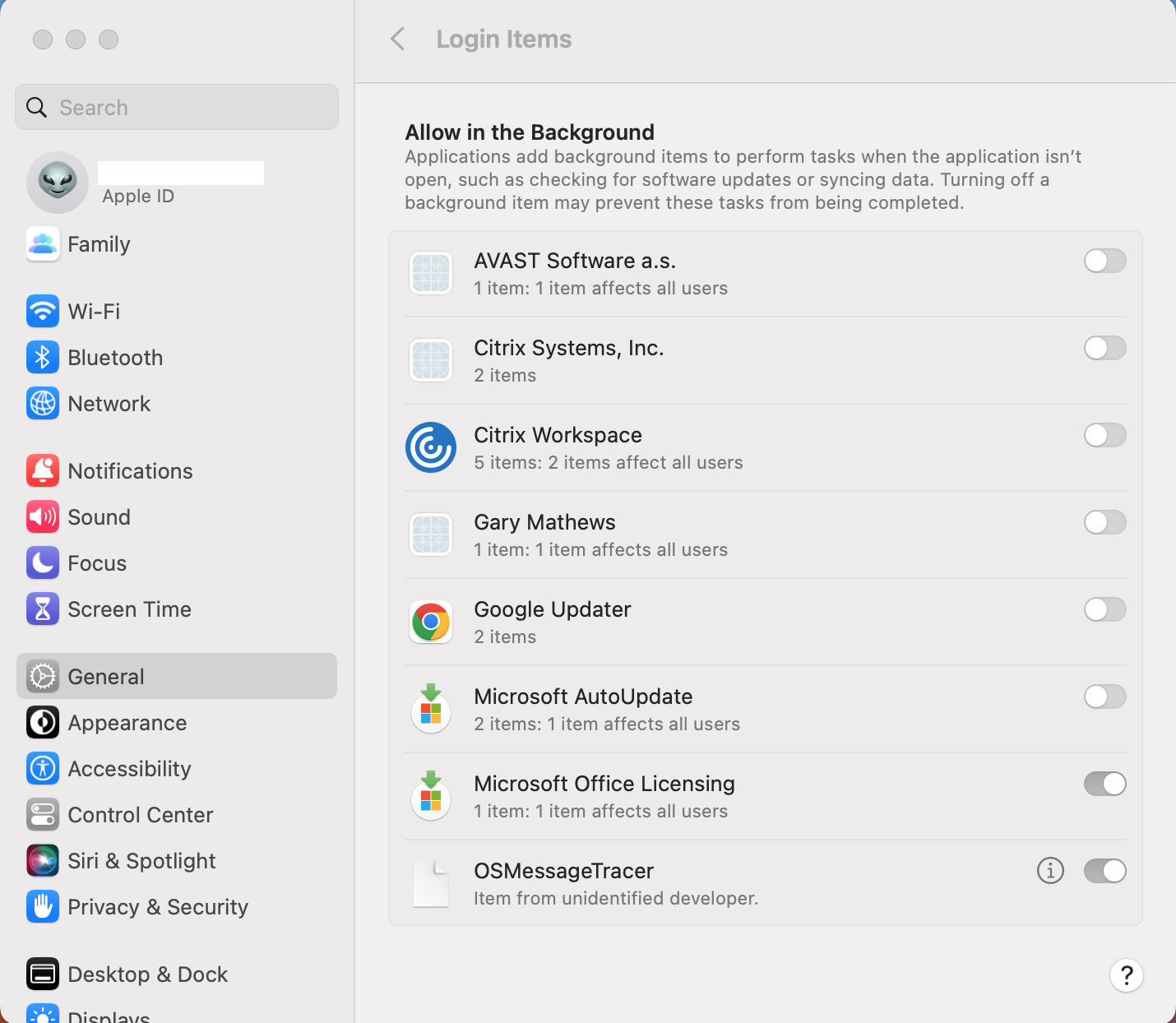The width and height of the screenshot is (1176, 1023).
Task: Click the Microsoft Office Licensing title
Action: click(604, 784)
